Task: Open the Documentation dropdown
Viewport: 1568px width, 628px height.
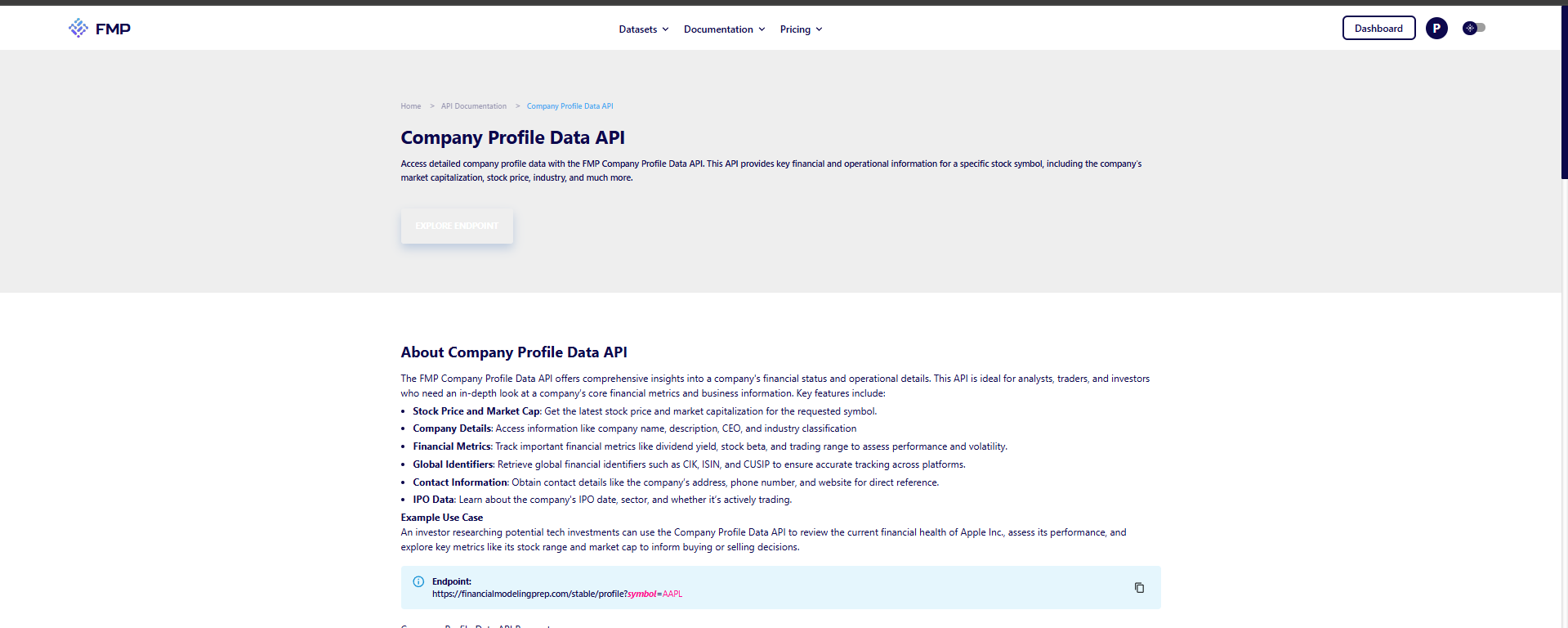Action: [x=724, y=29]
